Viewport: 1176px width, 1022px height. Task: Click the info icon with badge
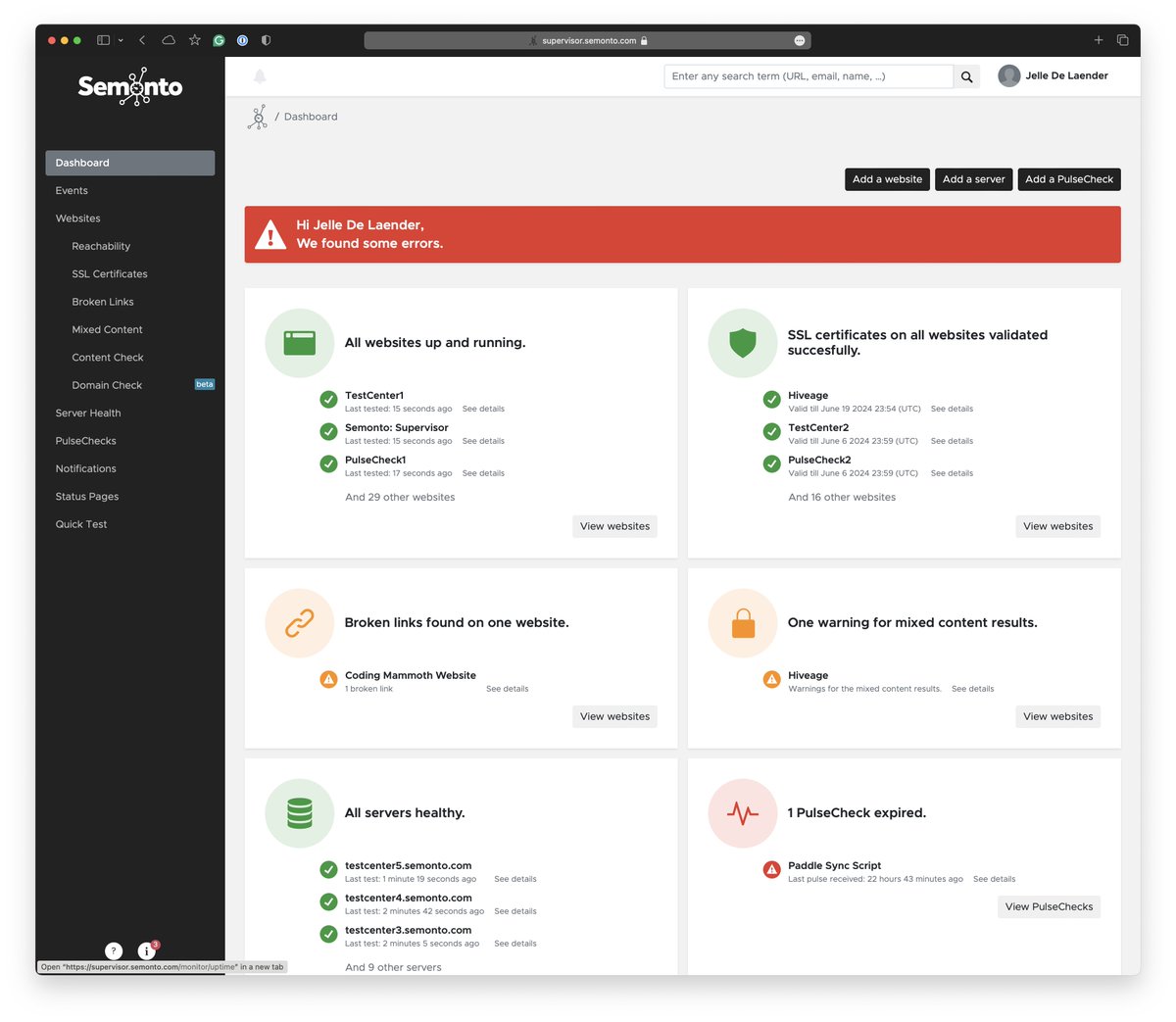[146, 950]
